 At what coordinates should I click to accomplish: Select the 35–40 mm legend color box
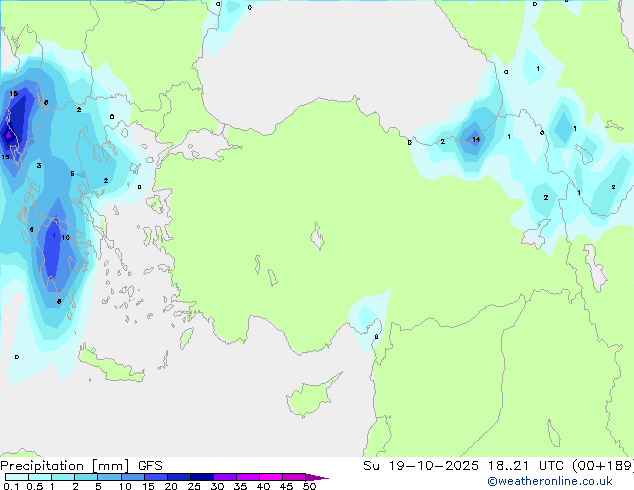pos(247,477)
